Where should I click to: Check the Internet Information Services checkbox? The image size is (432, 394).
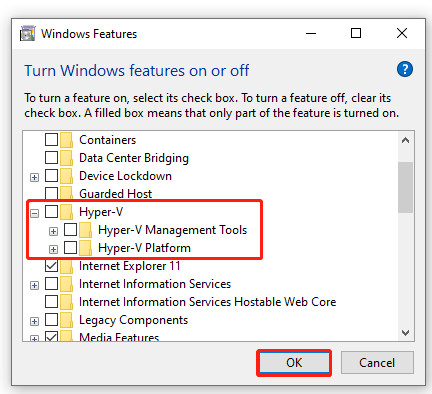point(51,283)
